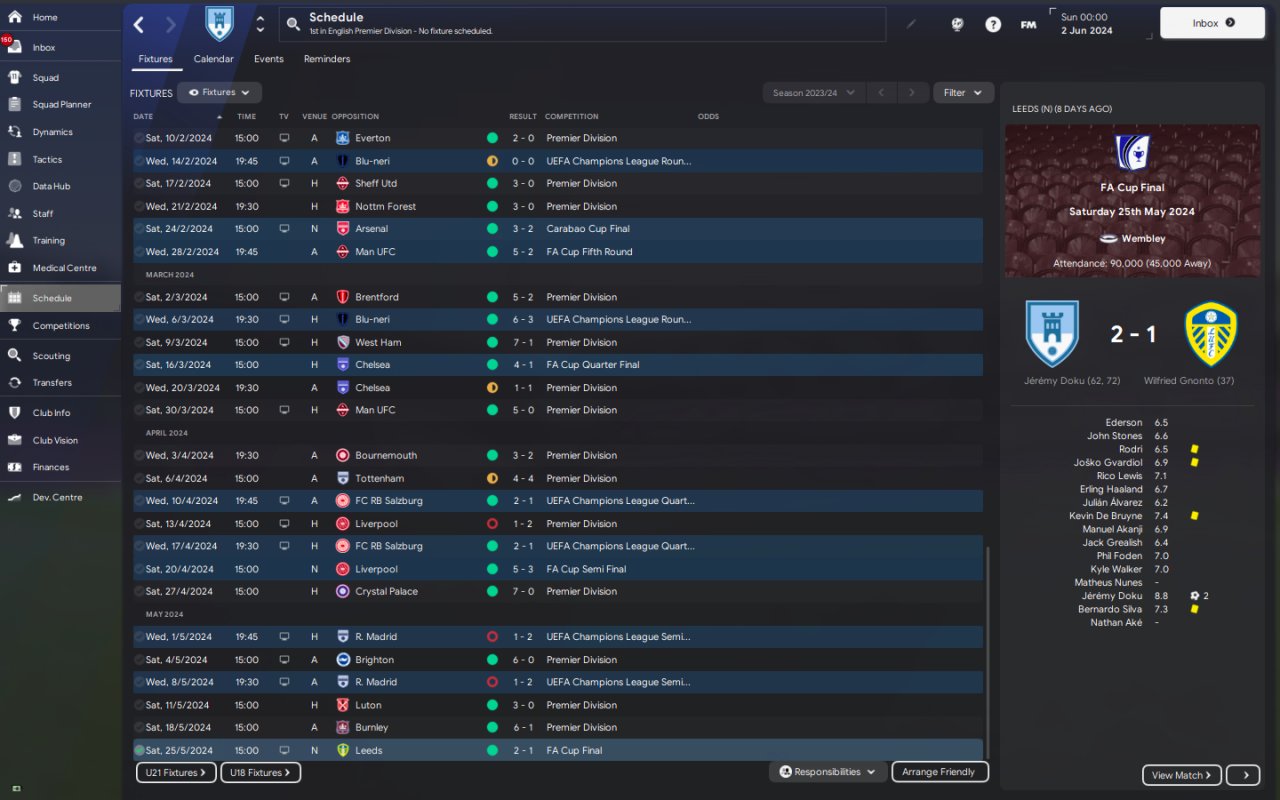
Task: Expand the Season 2023/24 dropdown
Action: point(814,93)
